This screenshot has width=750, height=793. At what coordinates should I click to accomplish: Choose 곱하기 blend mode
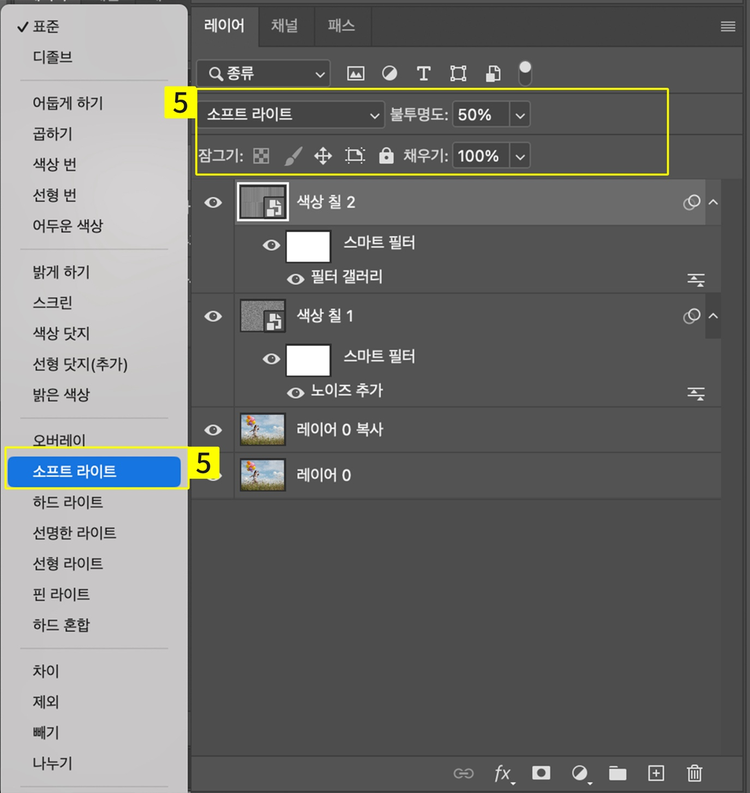[53, 134]
